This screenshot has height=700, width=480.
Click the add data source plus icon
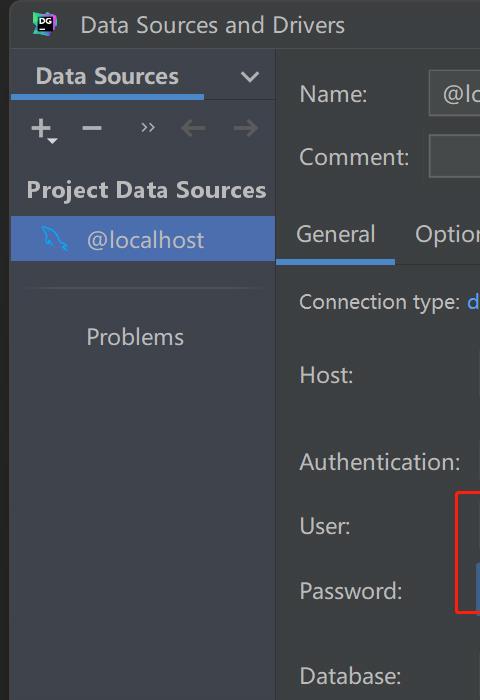pos(41,129)
